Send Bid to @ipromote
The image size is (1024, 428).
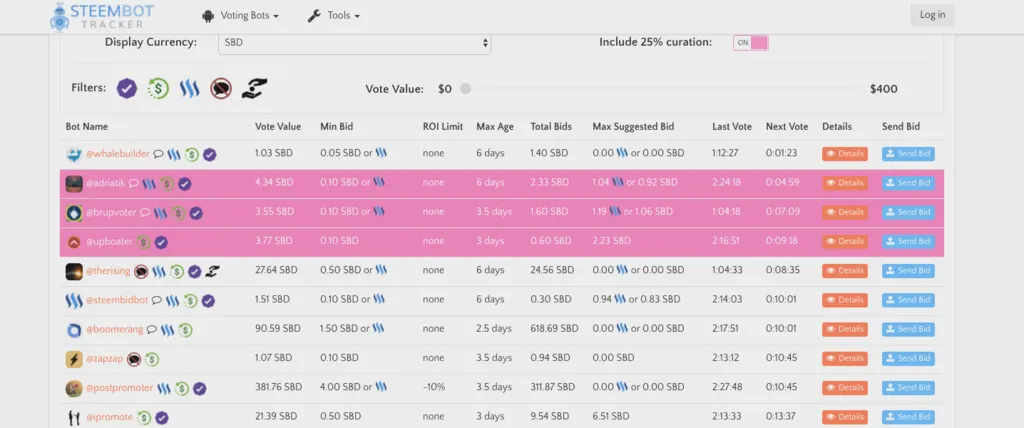908,416
